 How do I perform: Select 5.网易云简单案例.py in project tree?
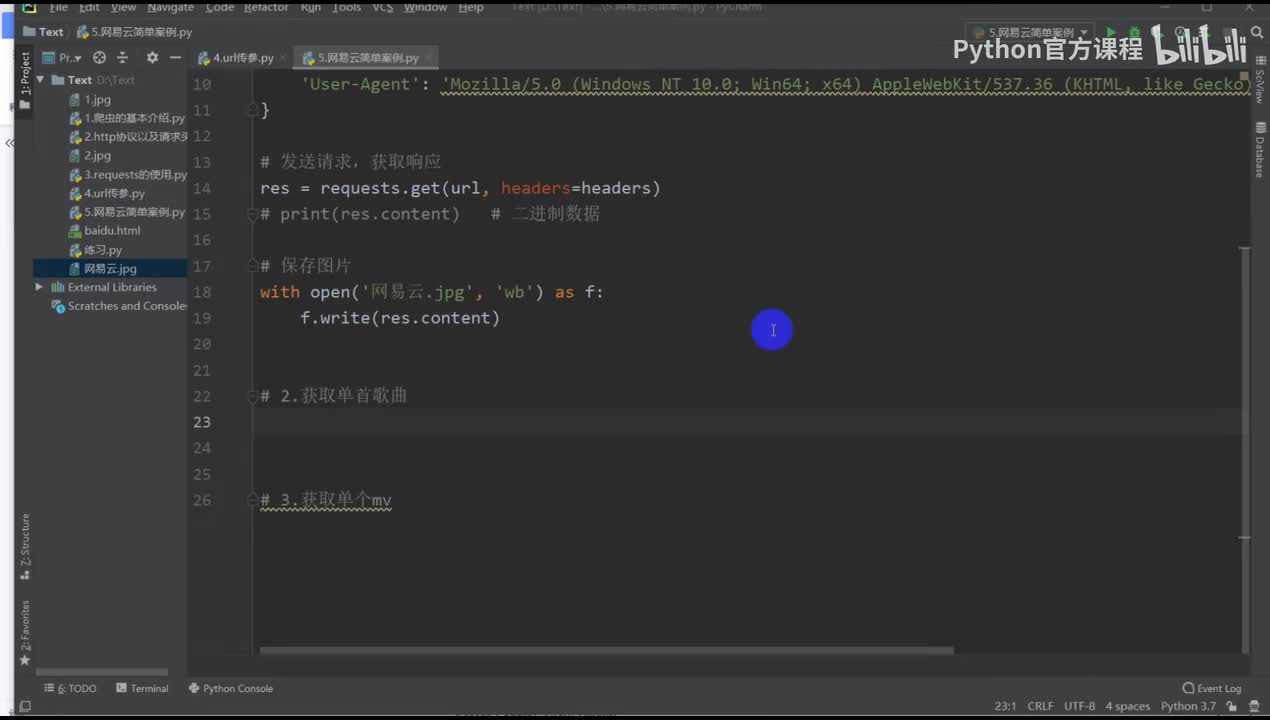(127, 212)
